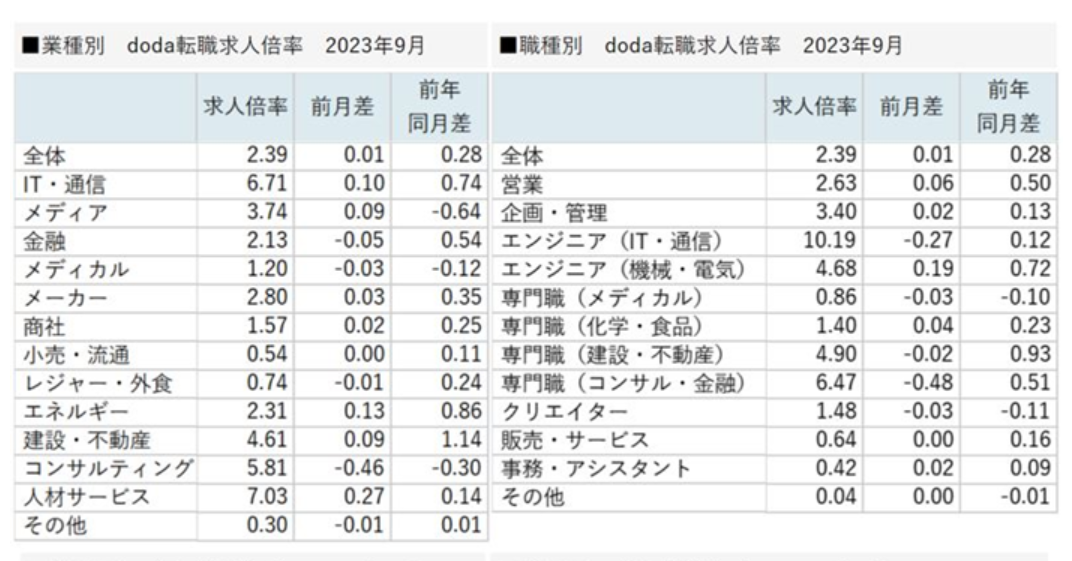The width and height of the screenshot is (1072, 561).
Task: Click the '専門職（メディカル）' row label
Action: [602, 299]
